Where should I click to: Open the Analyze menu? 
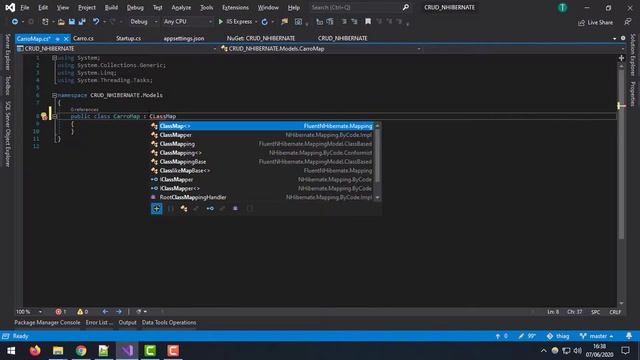tap(181, 7)
